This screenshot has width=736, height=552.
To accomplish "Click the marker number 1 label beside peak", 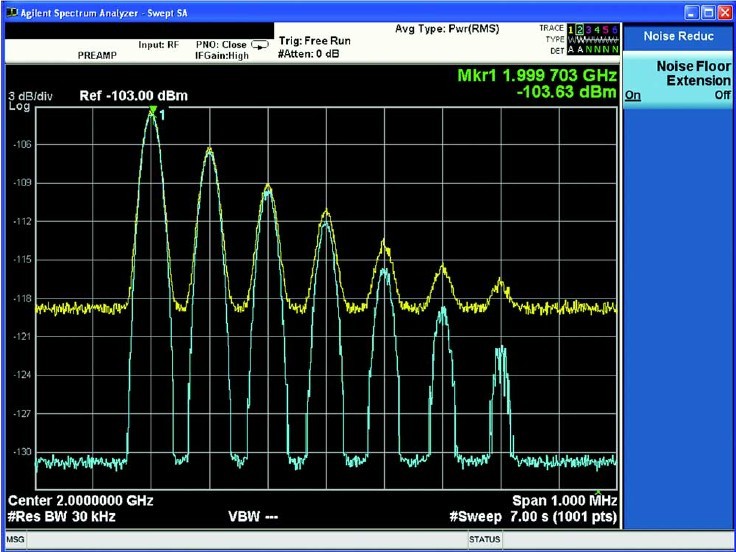I will (162, 115).
